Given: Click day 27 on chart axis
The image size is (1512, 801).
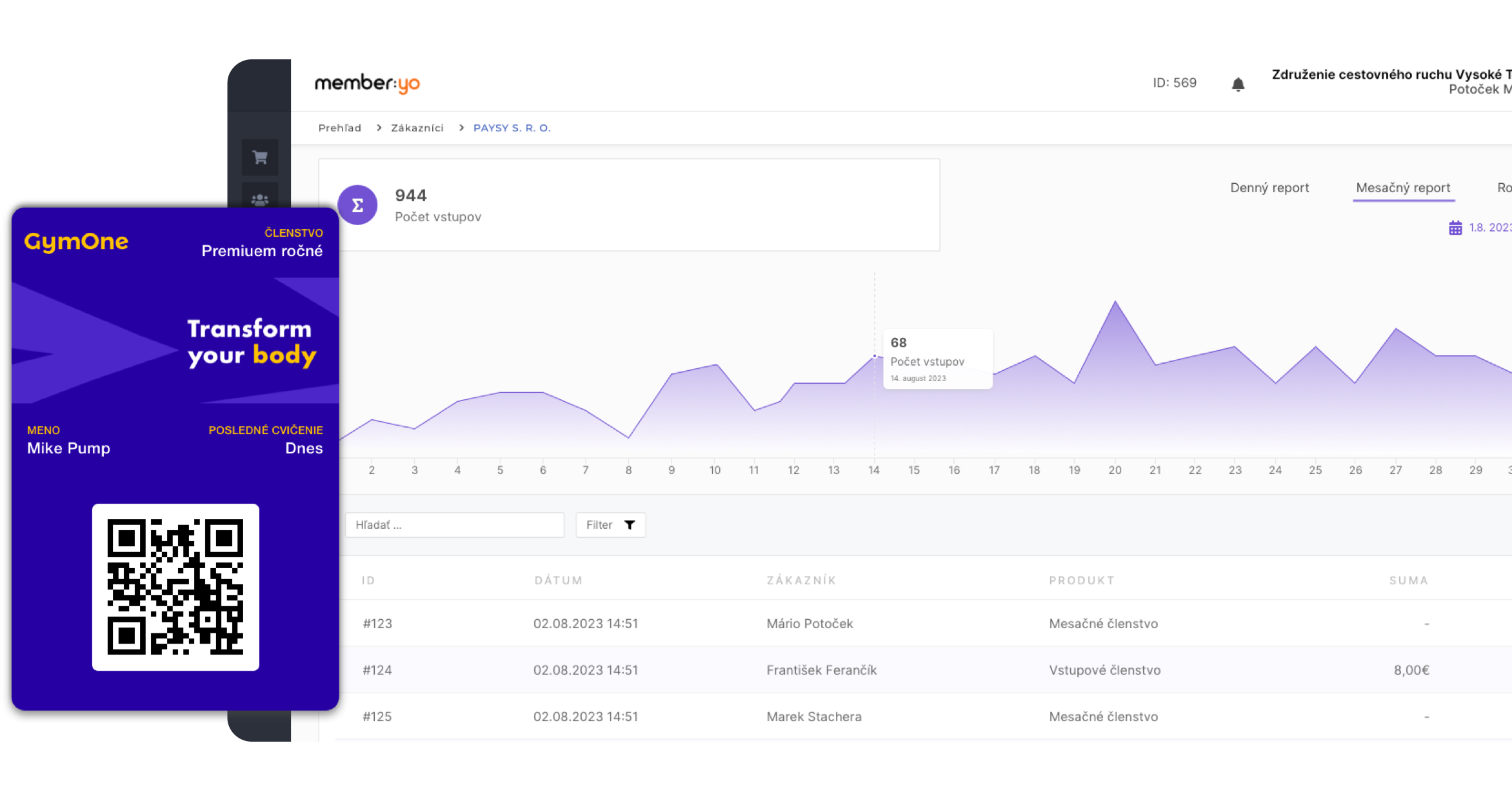Looking at the screenshot, I should point(1396,470).
